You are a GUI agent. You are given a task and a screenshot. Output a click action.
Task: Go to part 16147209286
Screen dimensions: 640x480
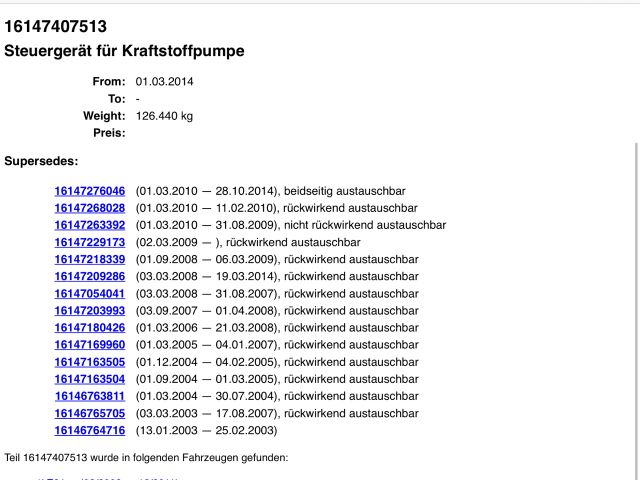(90, 276)
